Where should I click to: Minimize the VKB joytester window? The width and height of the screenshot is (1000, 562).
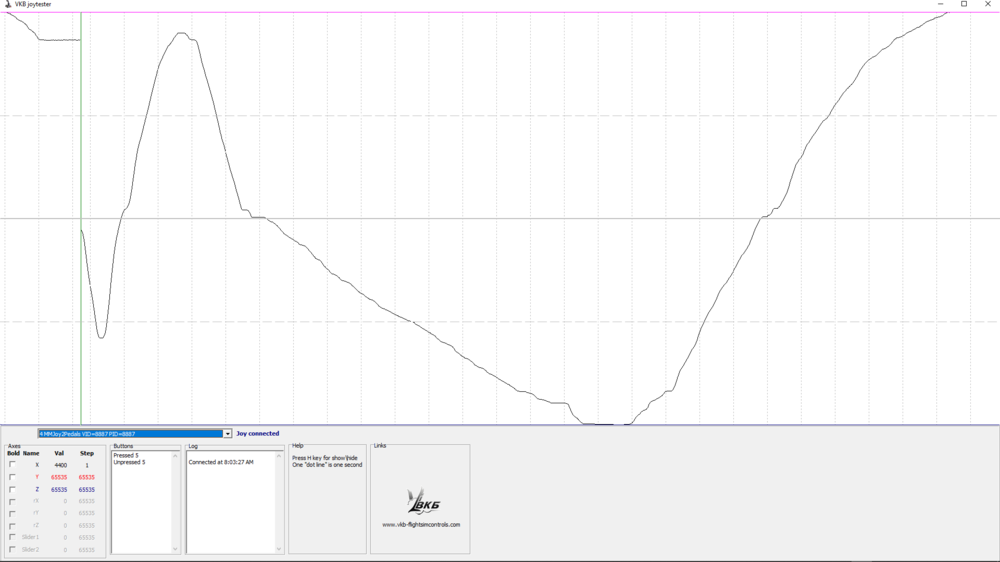pos(940,4)
